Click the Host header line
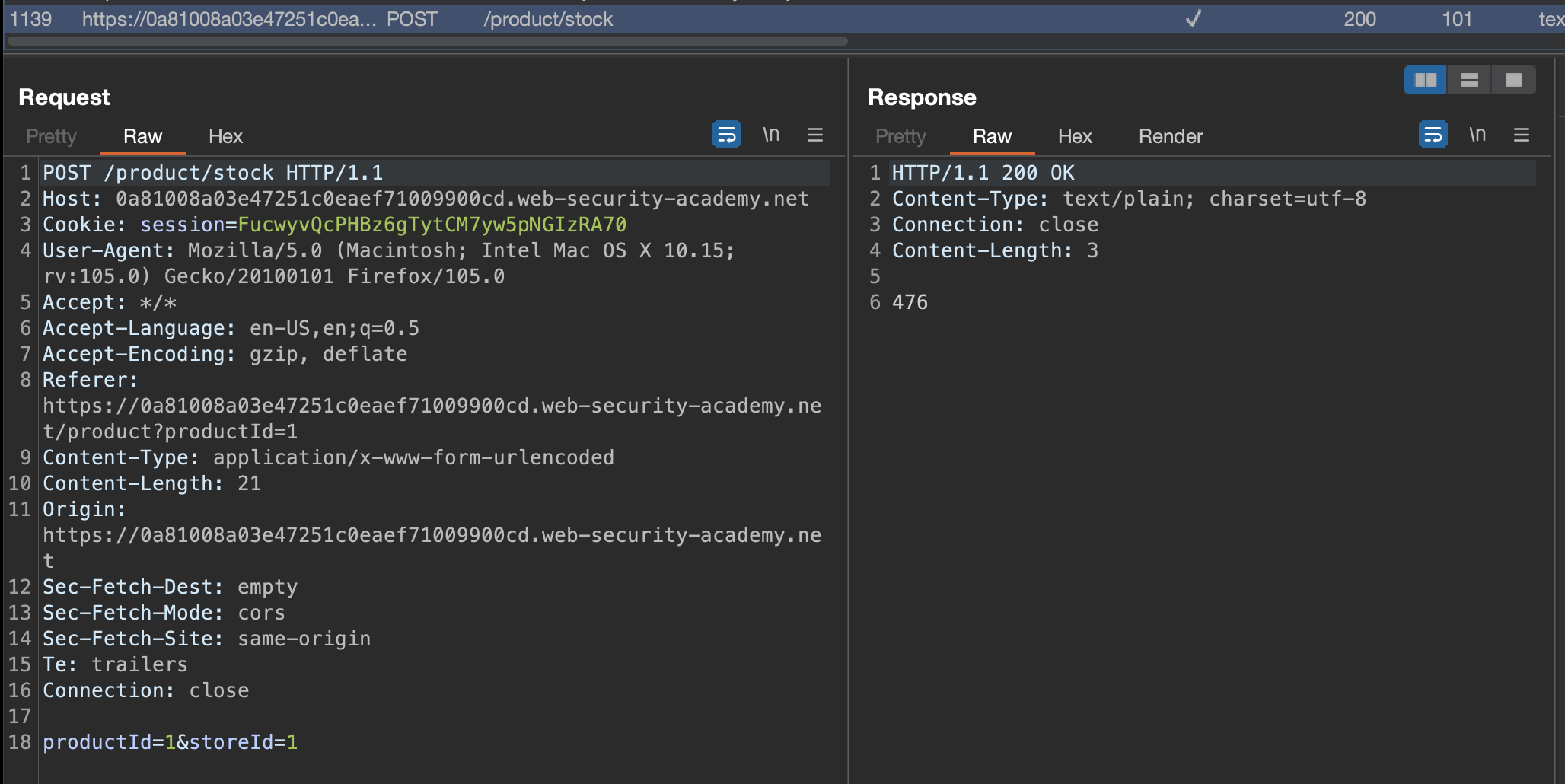Screen dimensions: 1565x784 coord(426,199)
